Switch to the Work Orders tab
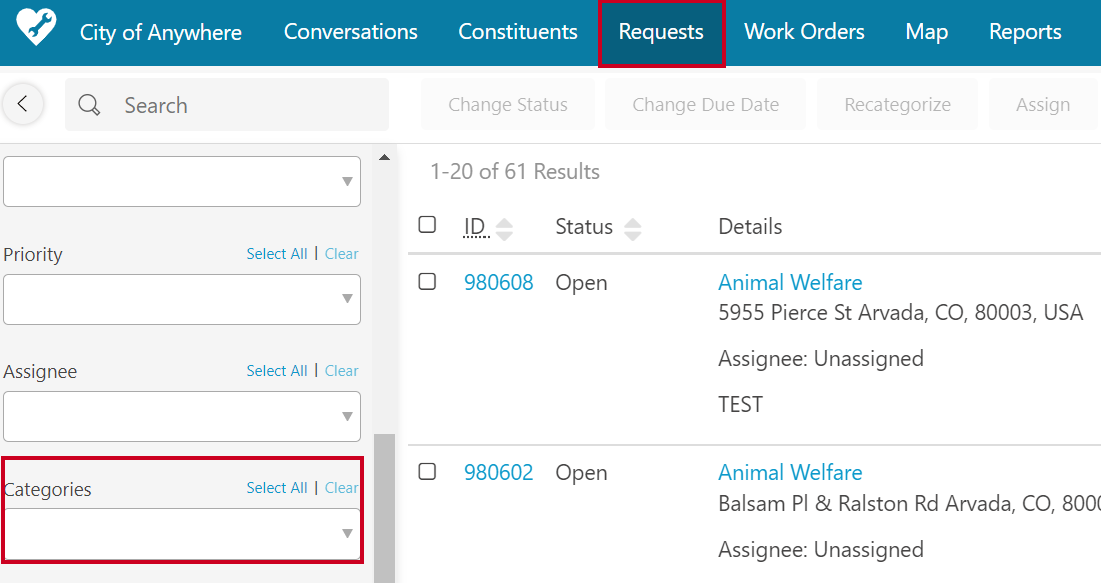Image resolution: width=1101 pixels, height=583 pixels. pos(804,32)
